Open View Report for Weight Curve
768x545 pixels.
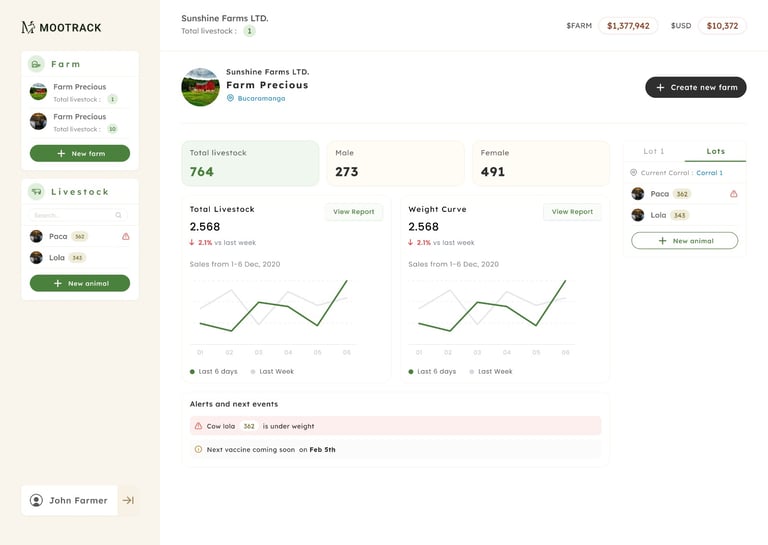point(572,212)
